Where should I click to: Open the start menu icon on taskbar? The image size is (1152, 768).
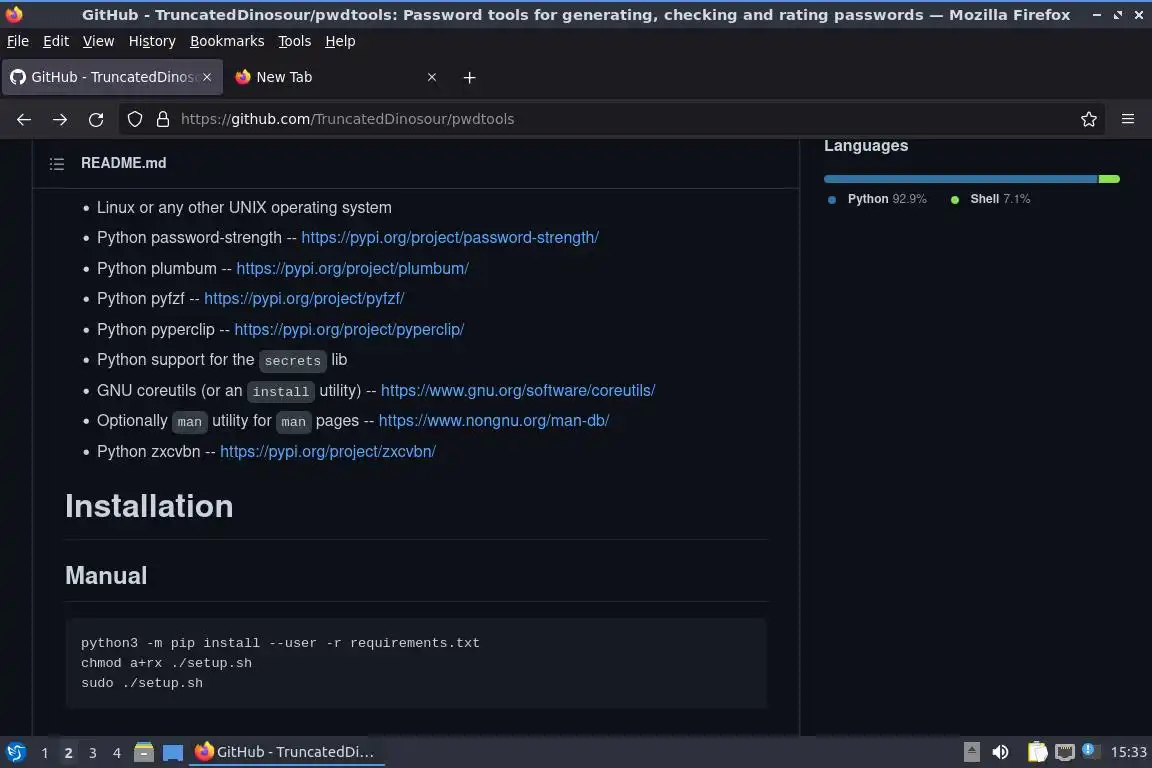point(15,752)
